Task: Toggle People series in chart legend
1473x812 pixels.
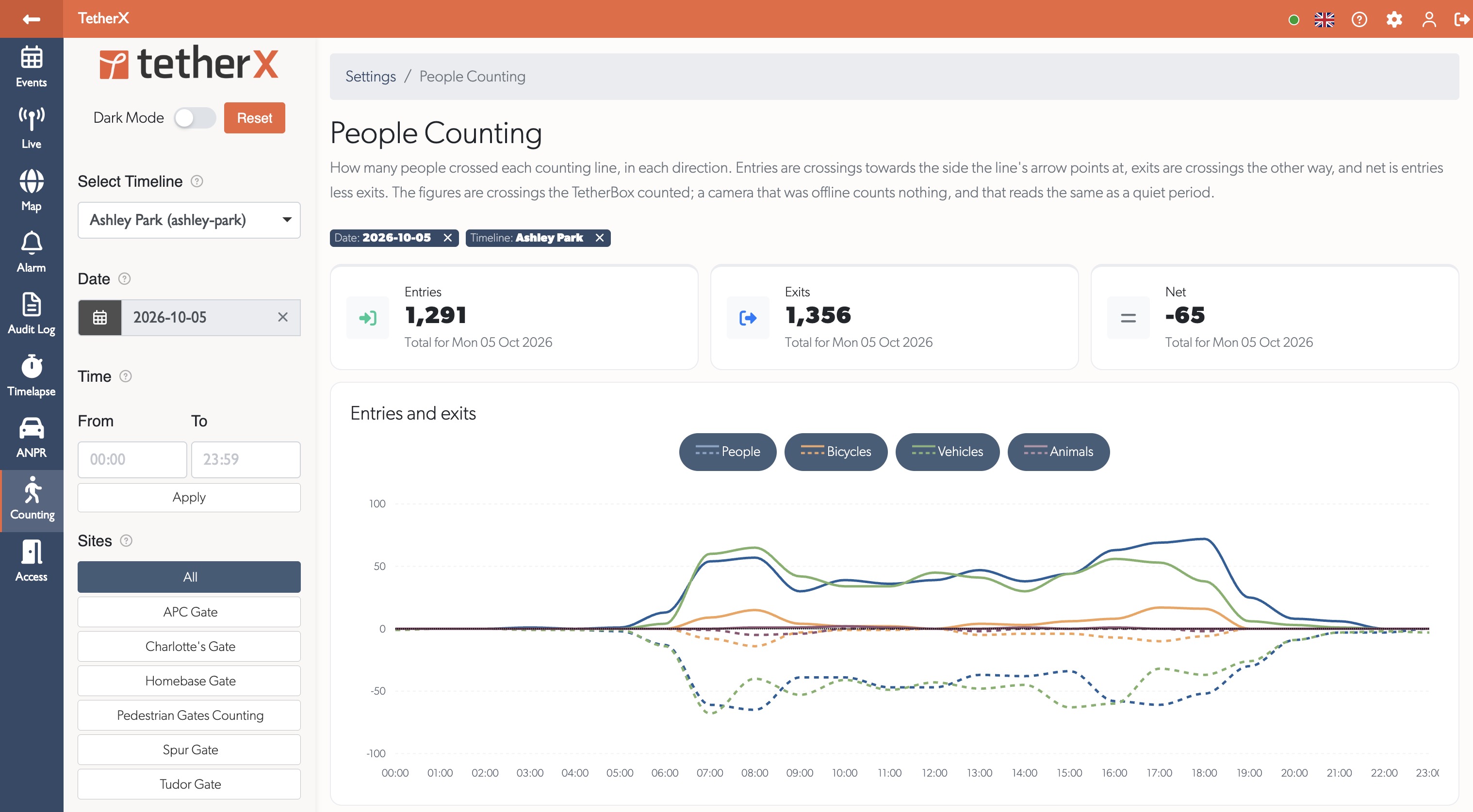Action: [727, 452]
